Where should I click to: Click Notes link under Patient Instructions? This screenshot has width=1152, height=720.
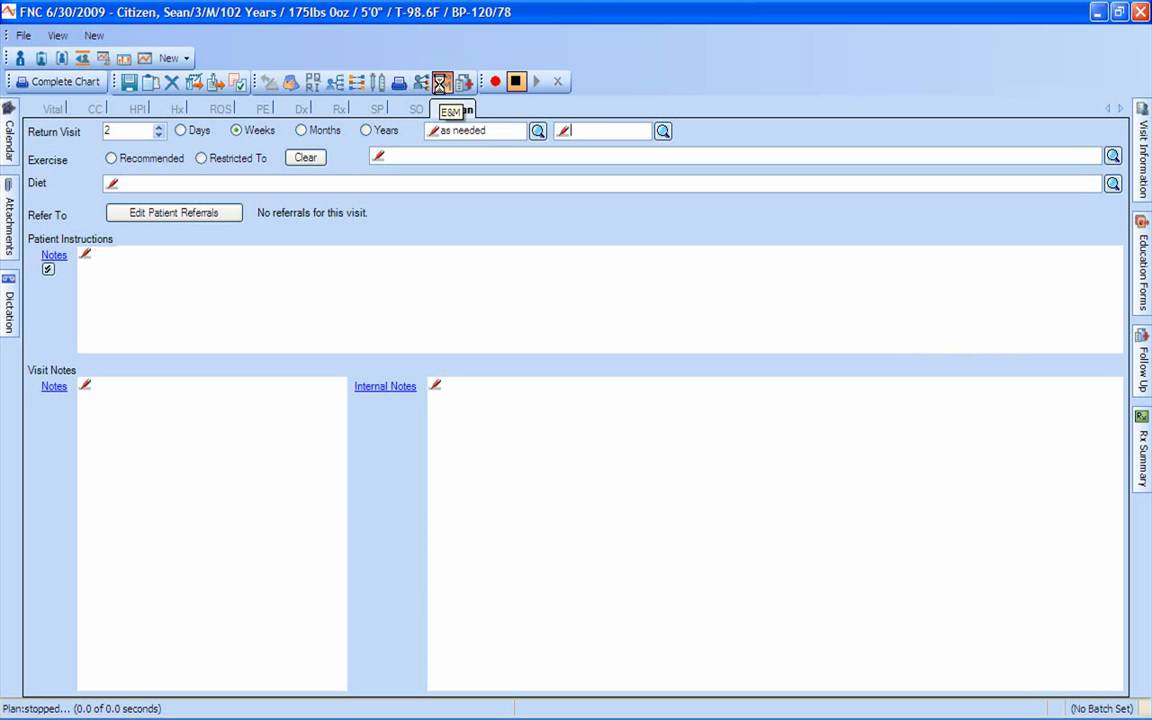coord(54,255)
